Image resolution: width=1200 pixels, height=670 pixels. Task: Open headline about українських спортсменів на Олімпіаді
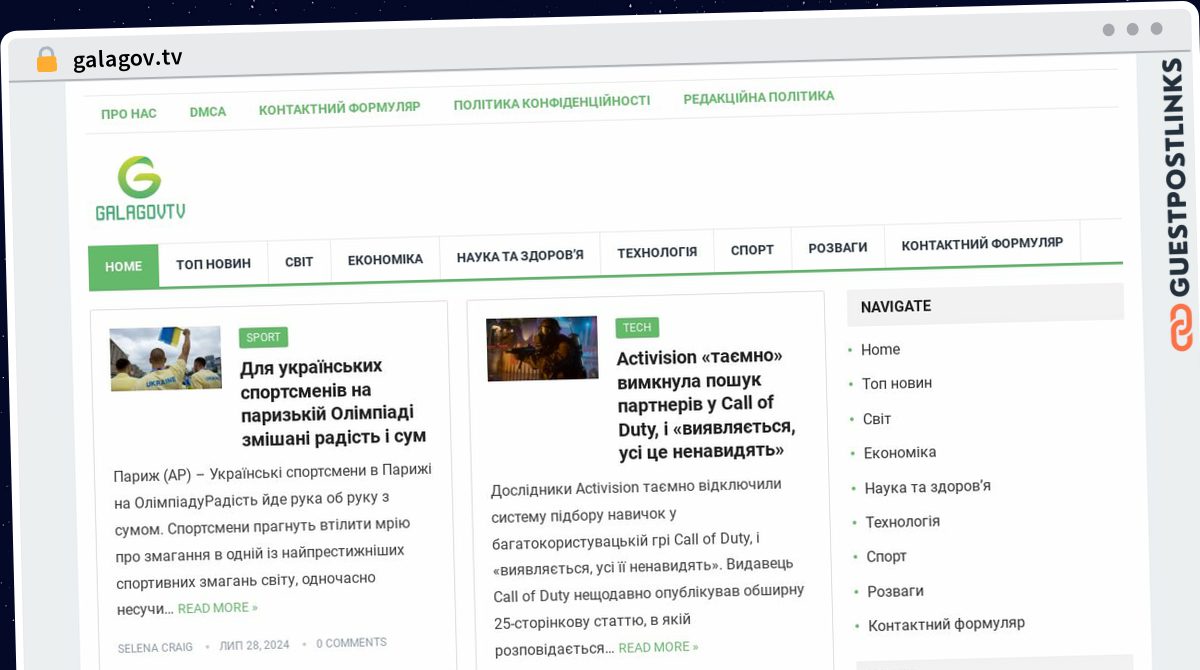333,402
